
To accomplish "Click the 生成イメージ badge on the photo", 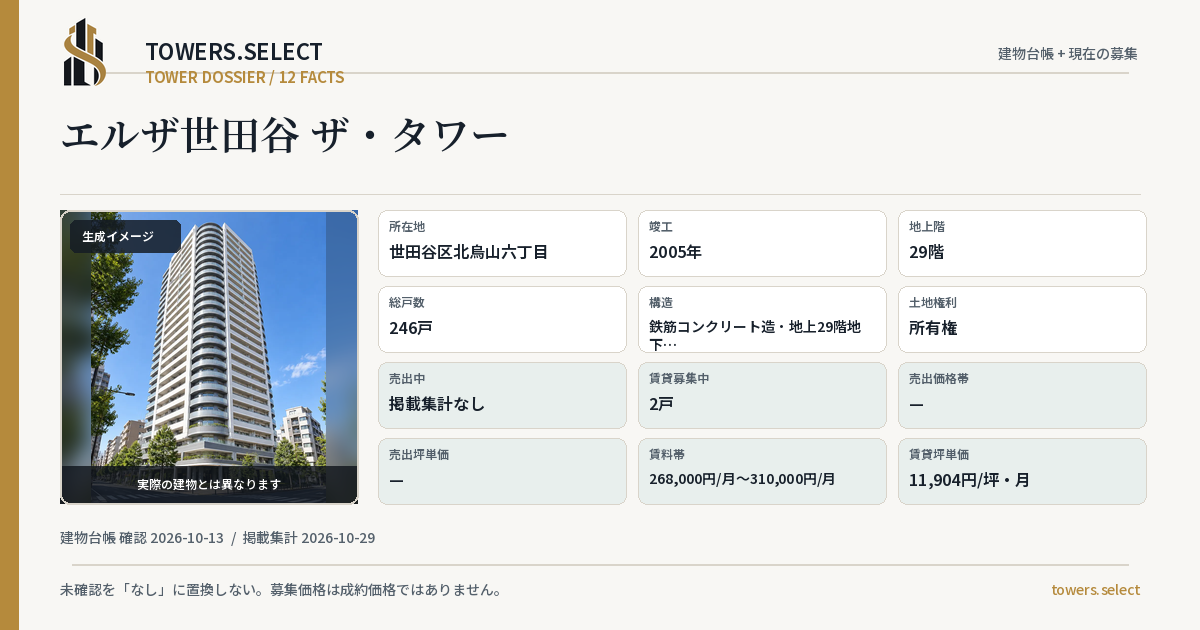I will click(x=125, y=237).
